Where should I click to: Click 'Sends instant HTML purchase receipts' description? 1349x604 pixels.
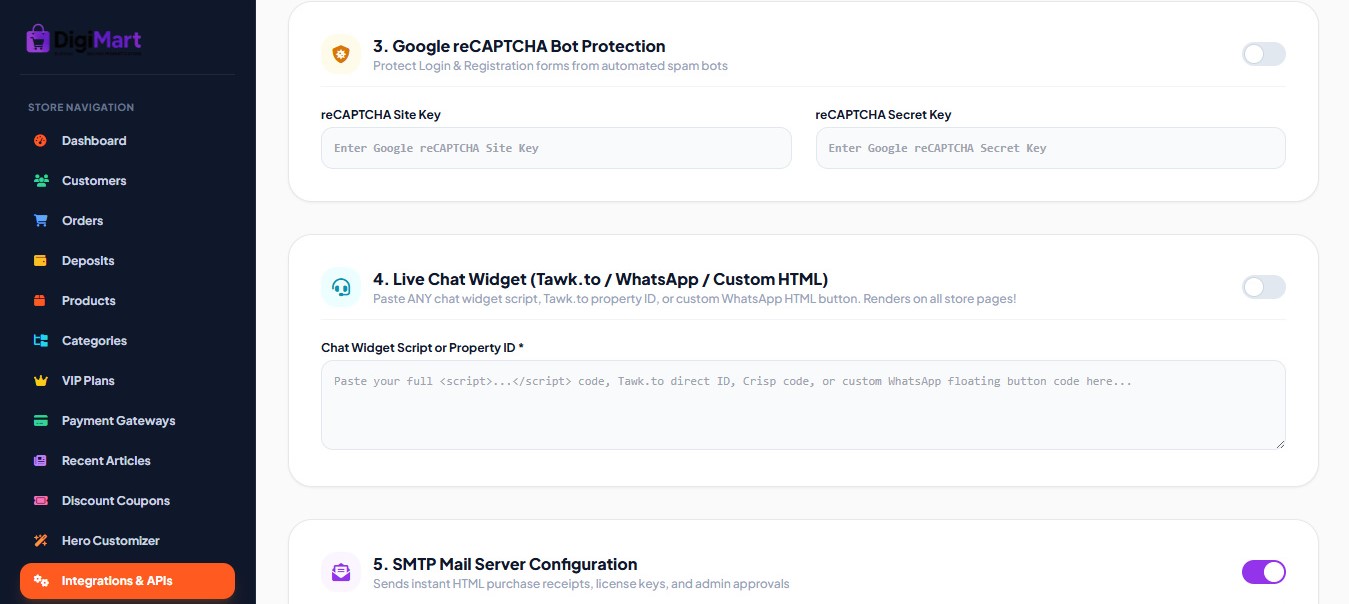pyautogui.click(x=581, y=584)
